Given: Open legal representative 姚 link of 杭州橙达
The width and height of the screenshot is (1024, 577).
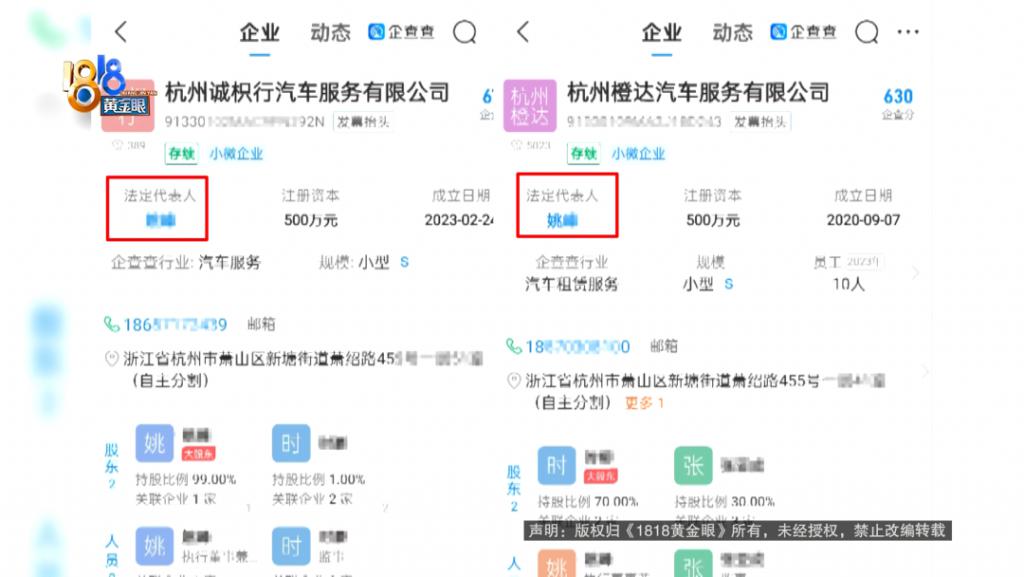Looking at the screenshot, I should (x=562, y=221).
